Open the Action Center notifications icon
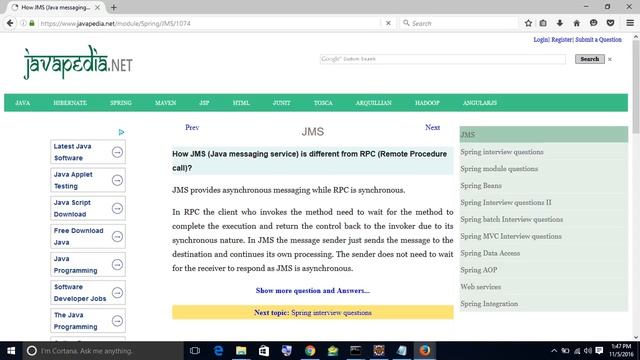The height and width of the screenshot is (360, 640). pos(599,351)
